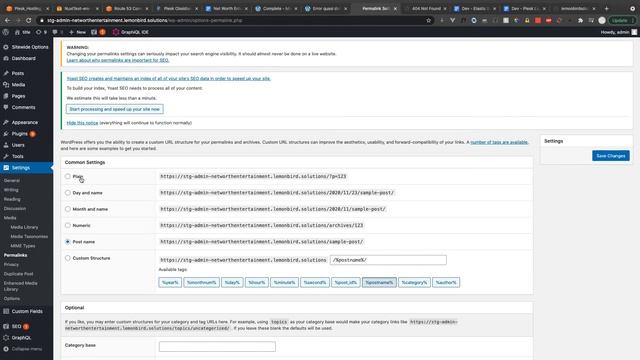This screenshot has height=360, width=640.
Task: Select the Post name radio button
Action: [x=68, y=242]
